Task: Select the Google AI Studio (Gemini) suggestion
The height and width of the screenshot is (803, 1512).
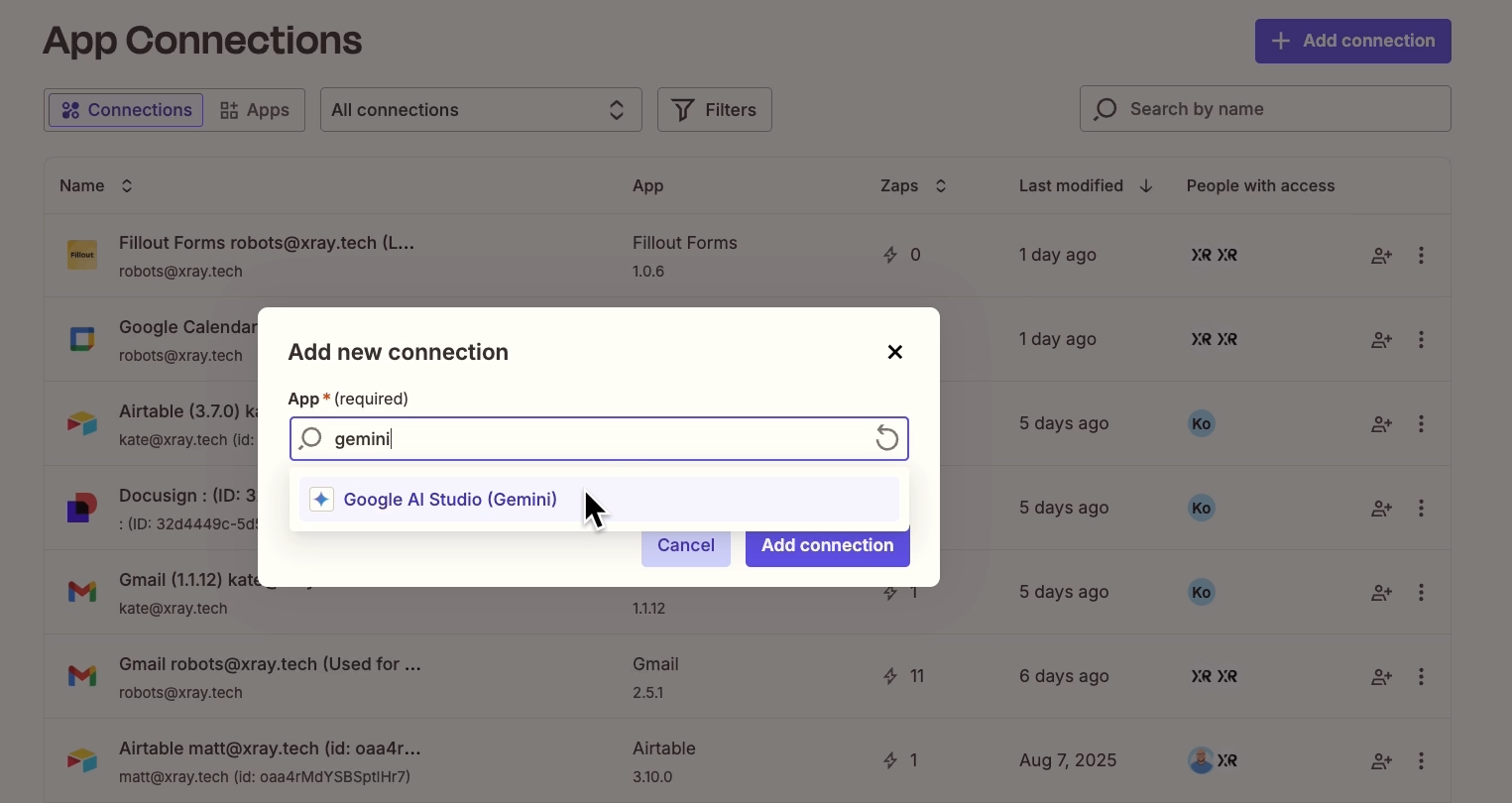Action: [x=449, y=499]
